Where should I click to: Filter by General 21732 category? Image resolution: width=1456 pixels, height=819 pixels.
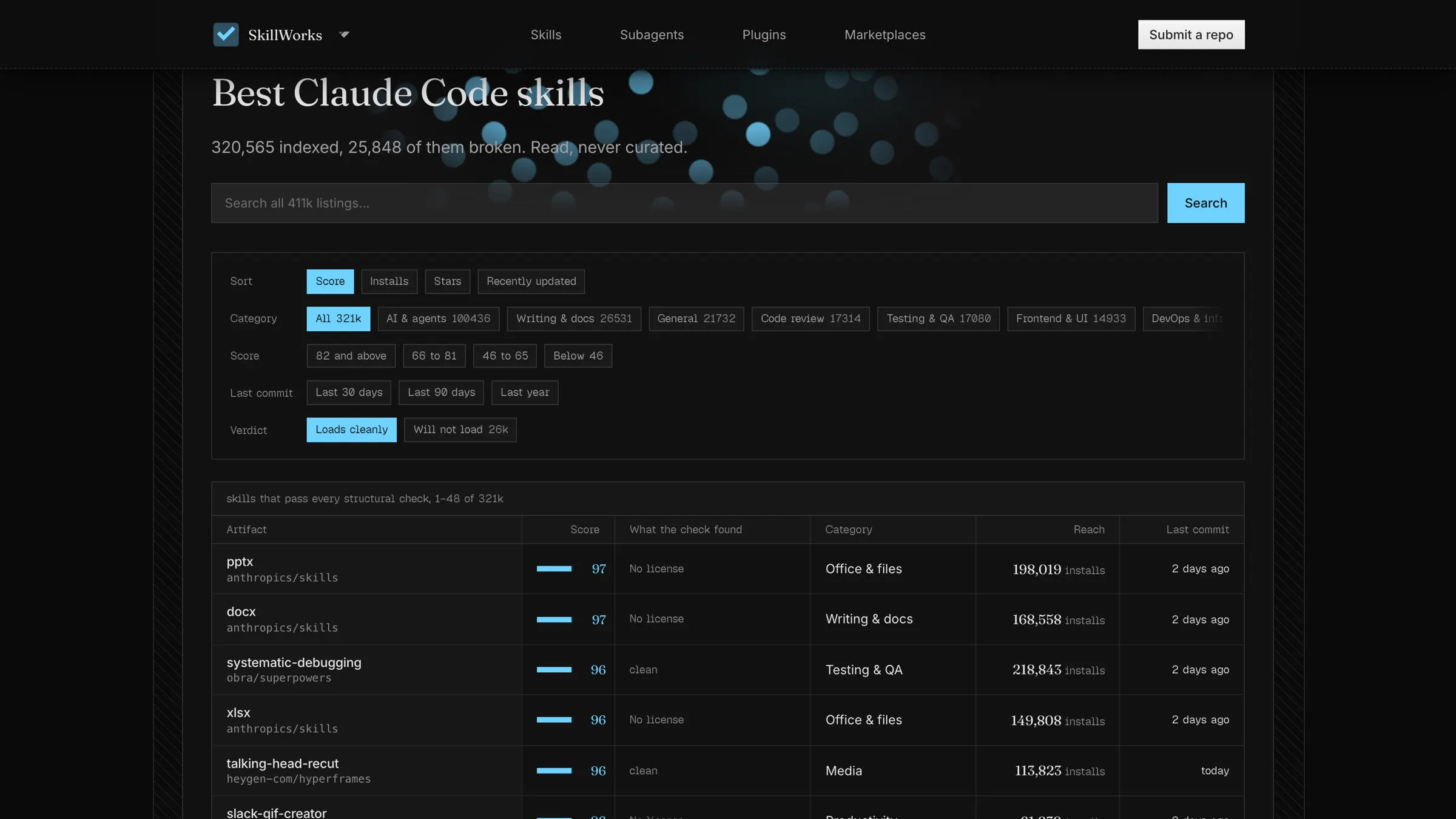pyautogui.click(x=696, y=318)
